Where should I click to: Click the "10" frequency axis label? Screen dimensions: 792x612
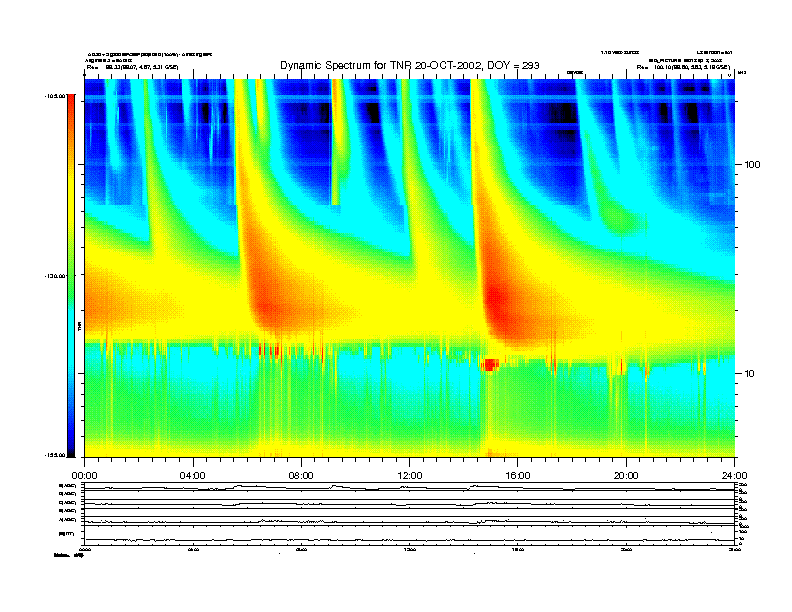coord(750,374)
